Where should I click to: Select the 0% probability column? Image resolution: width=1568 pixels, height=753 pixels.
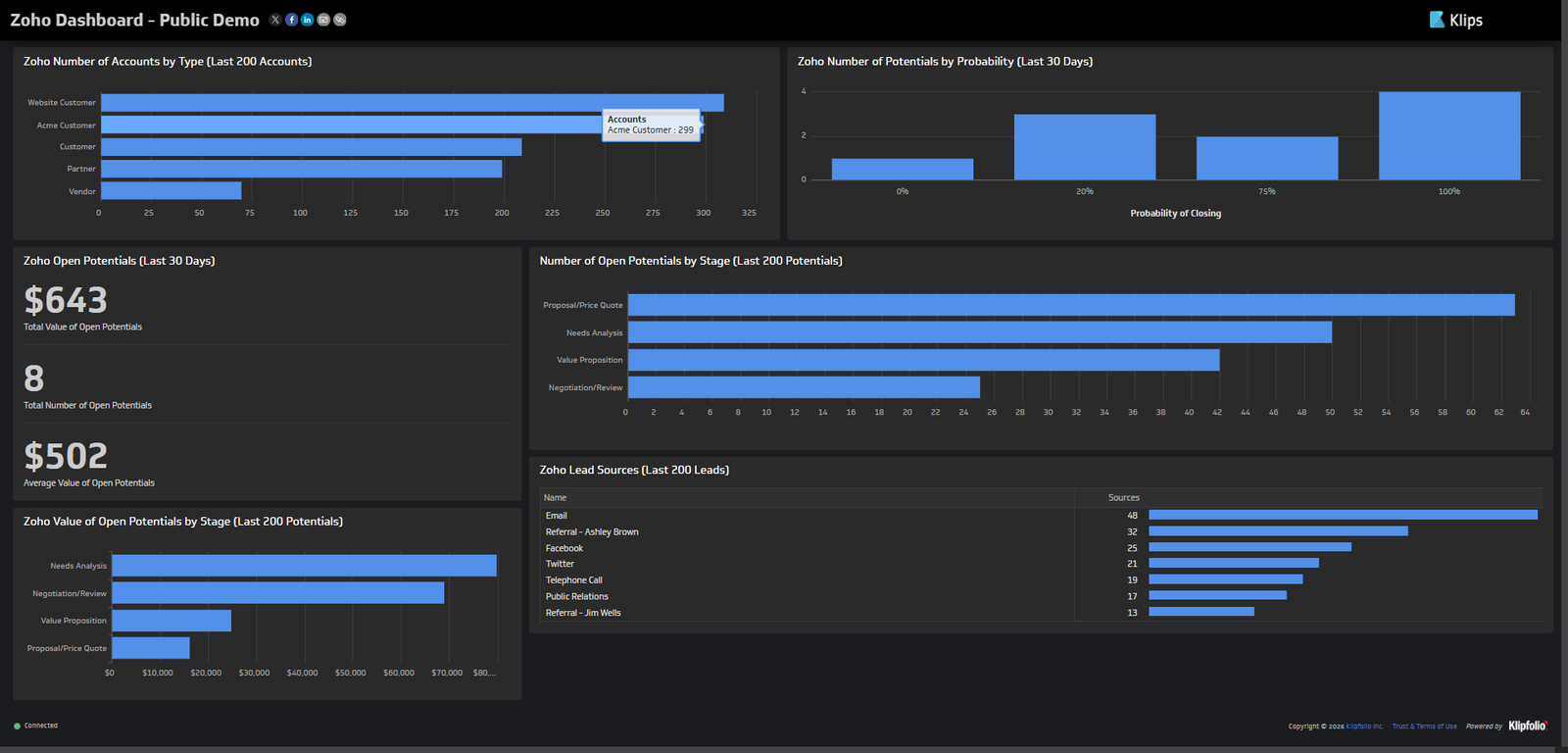903,169
